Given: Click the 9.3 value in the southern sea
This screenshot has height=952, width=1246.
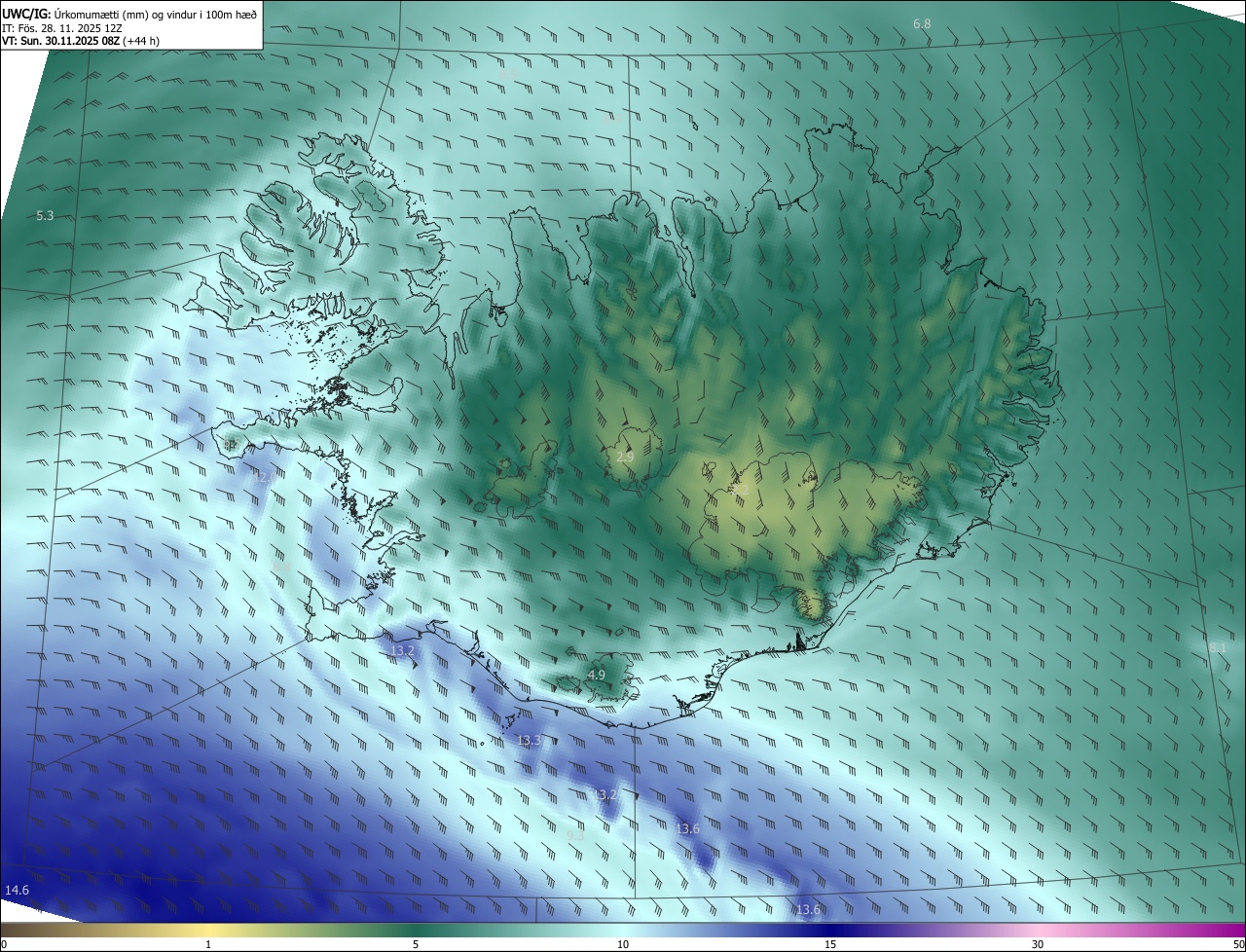Looking at the screenshot, I should point(575,834).
